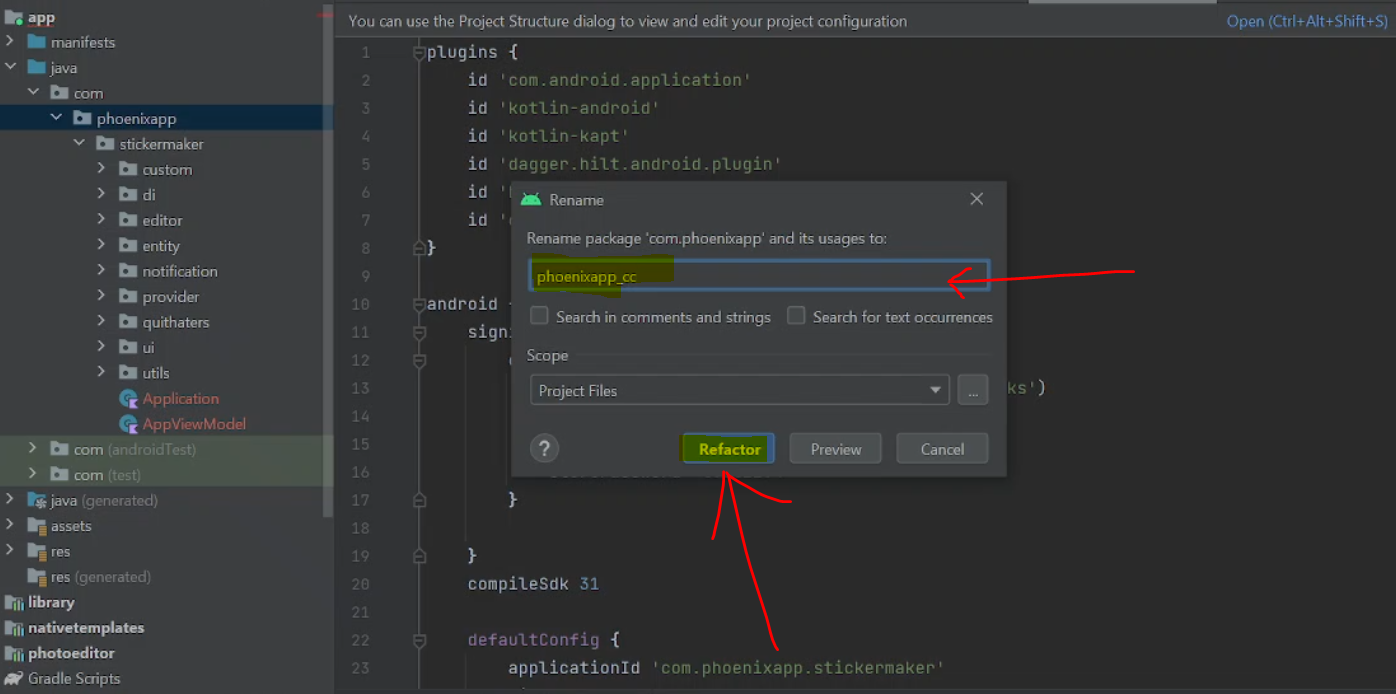
Task: Enable Search for text occurrences checkbox
Action: (x=796, y=316)
